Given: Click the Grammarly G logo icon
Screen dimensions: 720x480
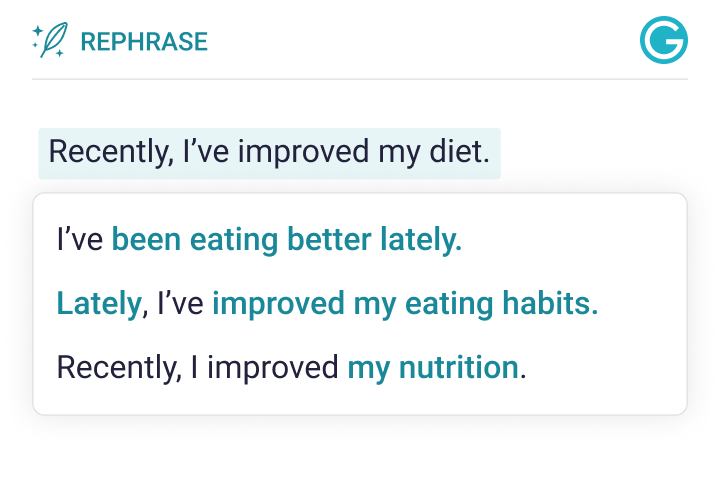Looking at the screenshot, I should coord(663,41).
